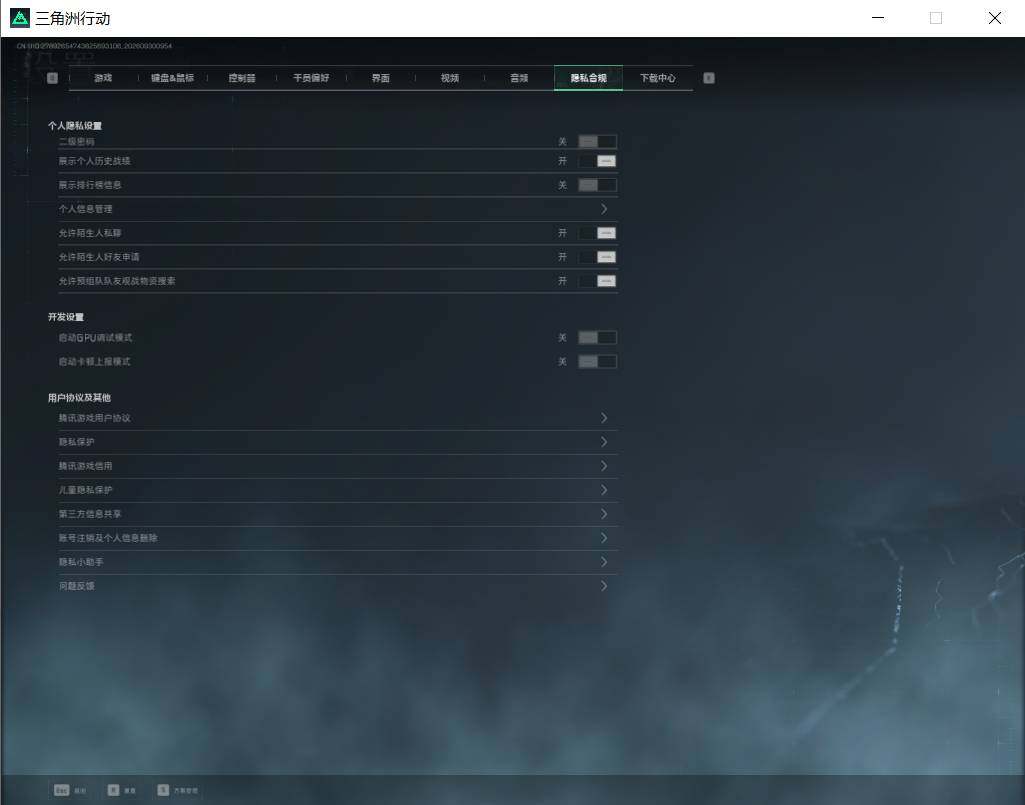The height and width of the screenshot is (805, 1025).
Task: Open the 控制器 tab
Action: tap(242, 78)
